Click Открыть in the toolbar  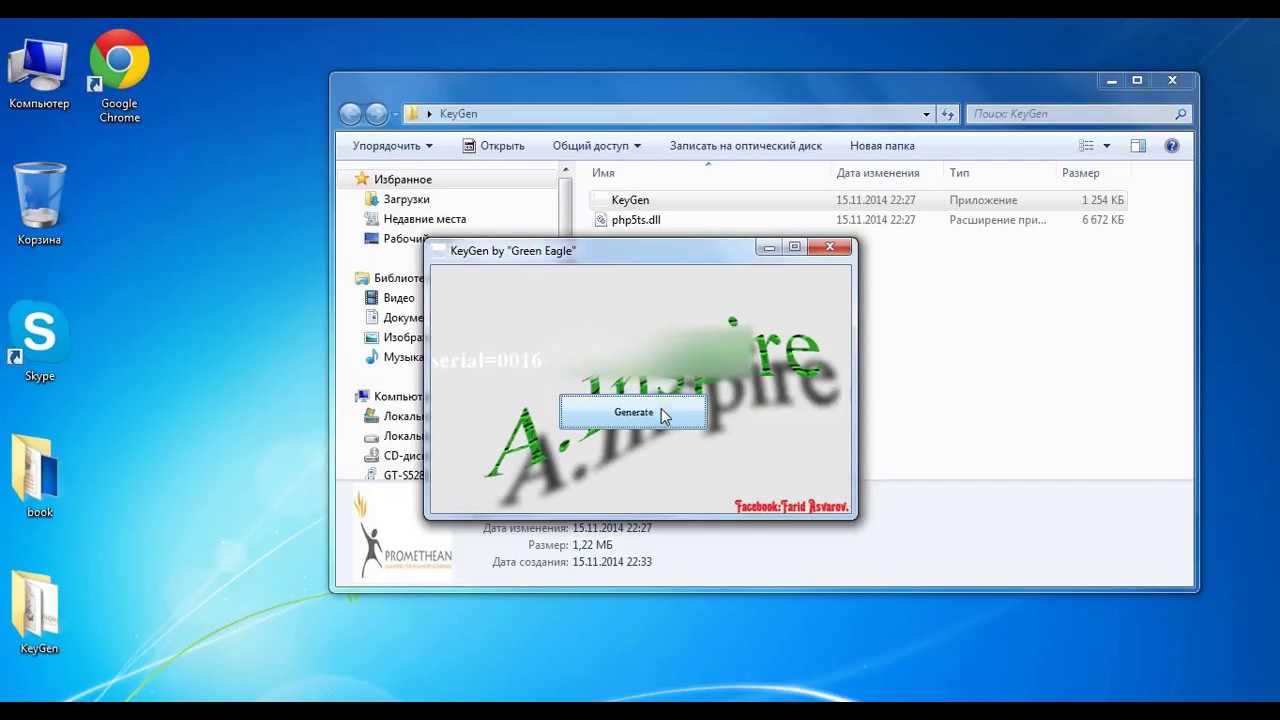(493, 146)
